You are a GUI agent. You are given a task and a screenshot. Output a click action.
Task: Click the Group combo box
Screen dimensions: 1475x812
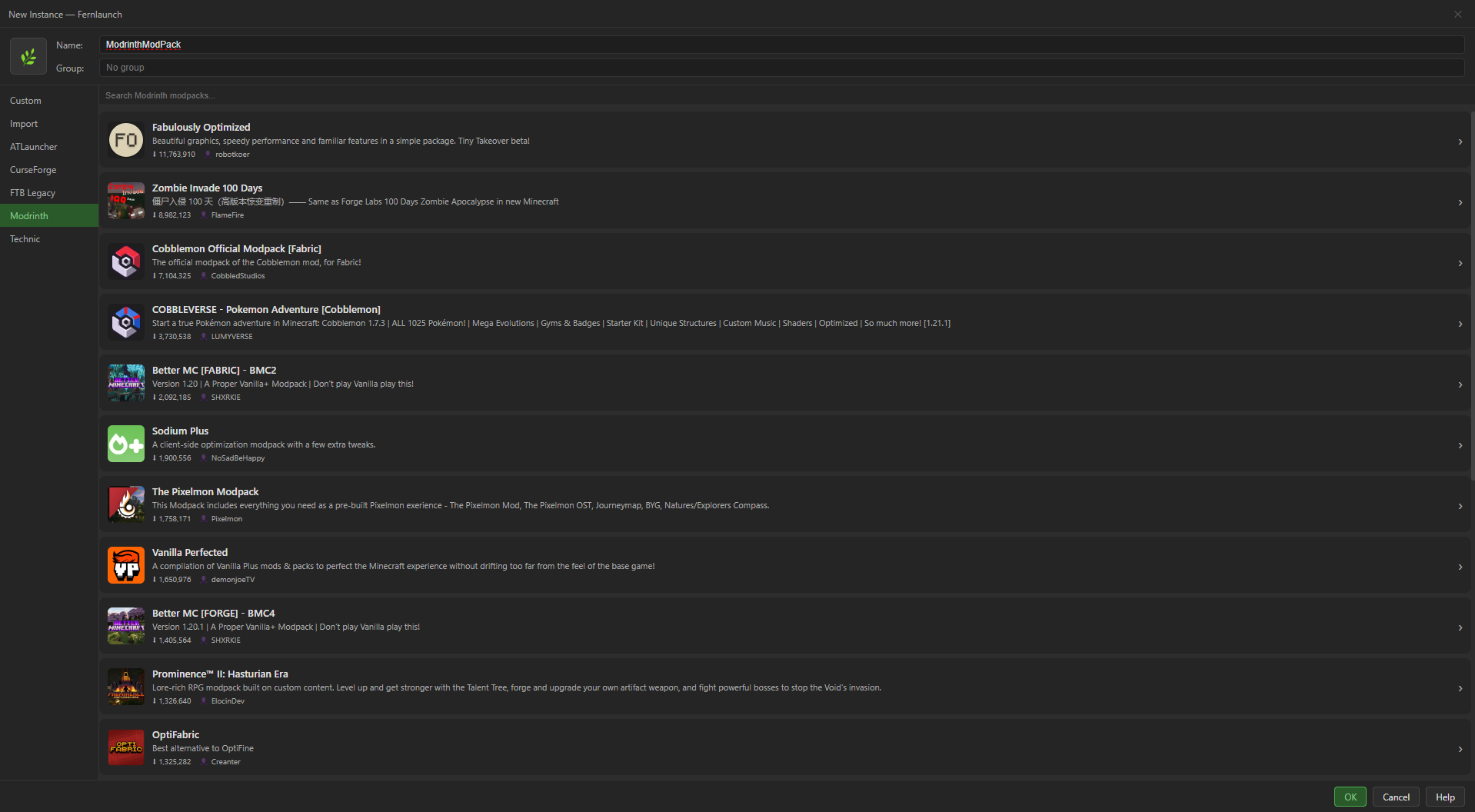pyautogui.click(x=781, y=68)
